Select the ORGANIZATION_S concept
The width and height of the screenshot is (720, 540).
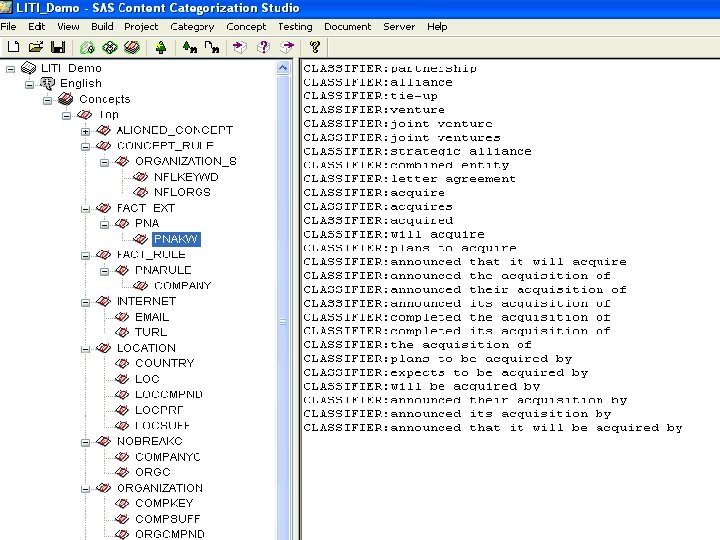click(x=186, y=161)
